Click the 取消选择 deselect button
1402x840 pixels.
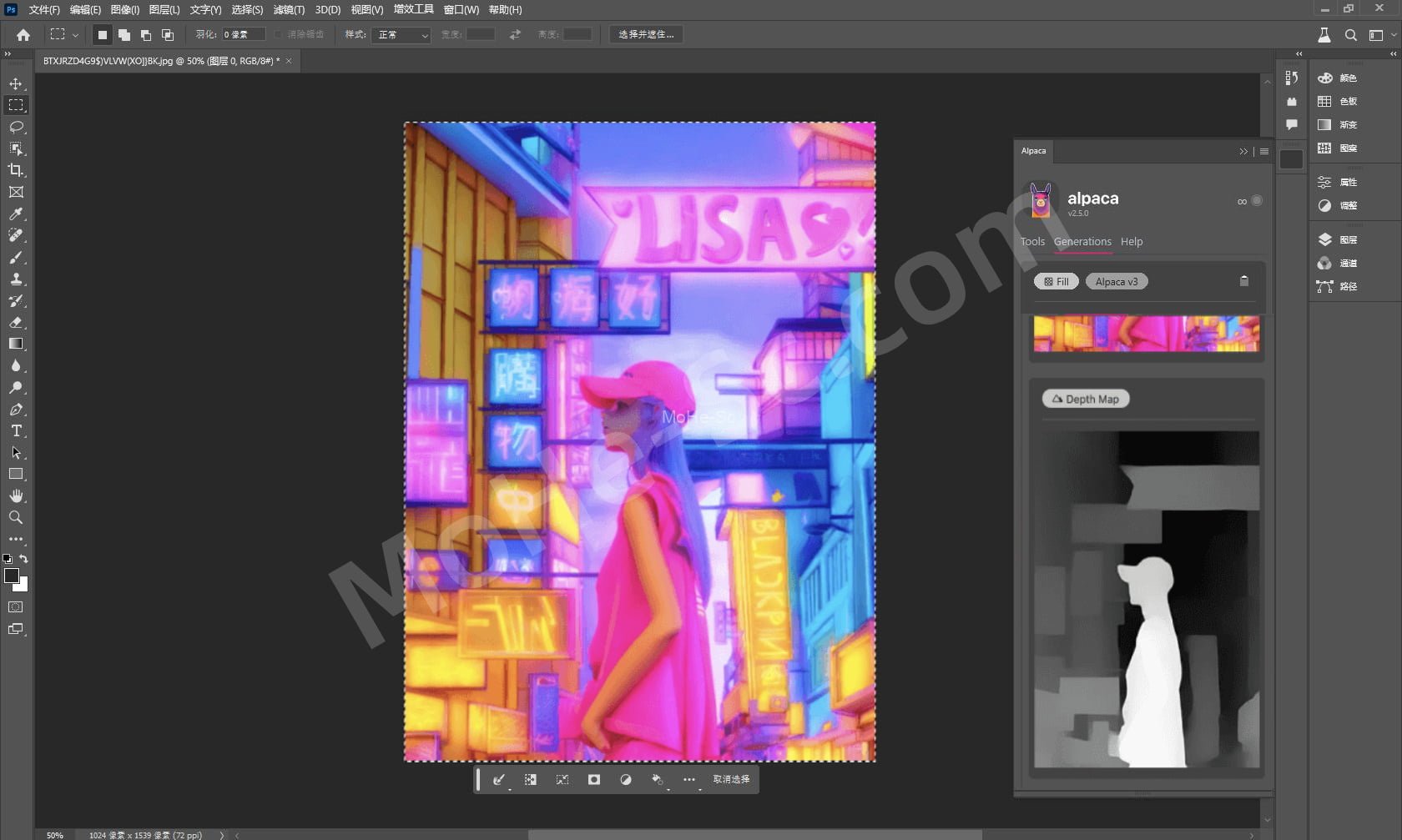tap(731, 779)
